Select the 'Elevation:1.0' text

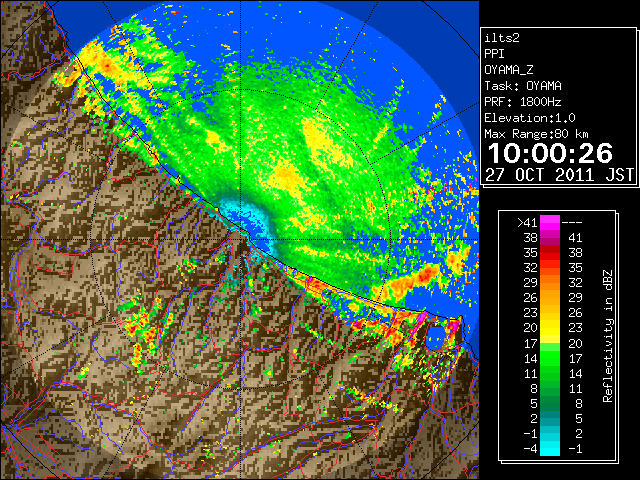point(530,118)
